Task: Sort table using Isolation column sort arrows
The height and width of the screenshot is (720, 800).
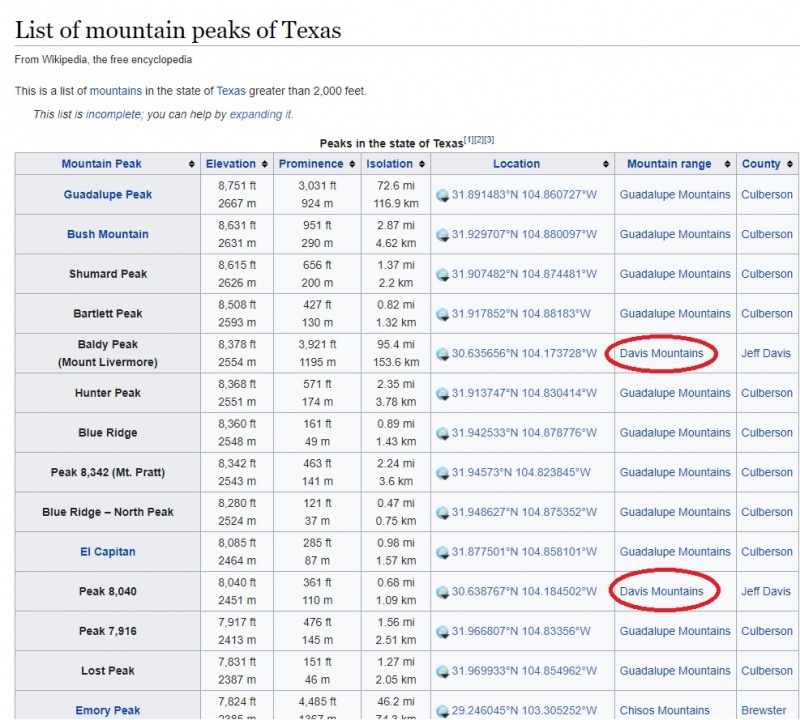Action: (421, 164)
